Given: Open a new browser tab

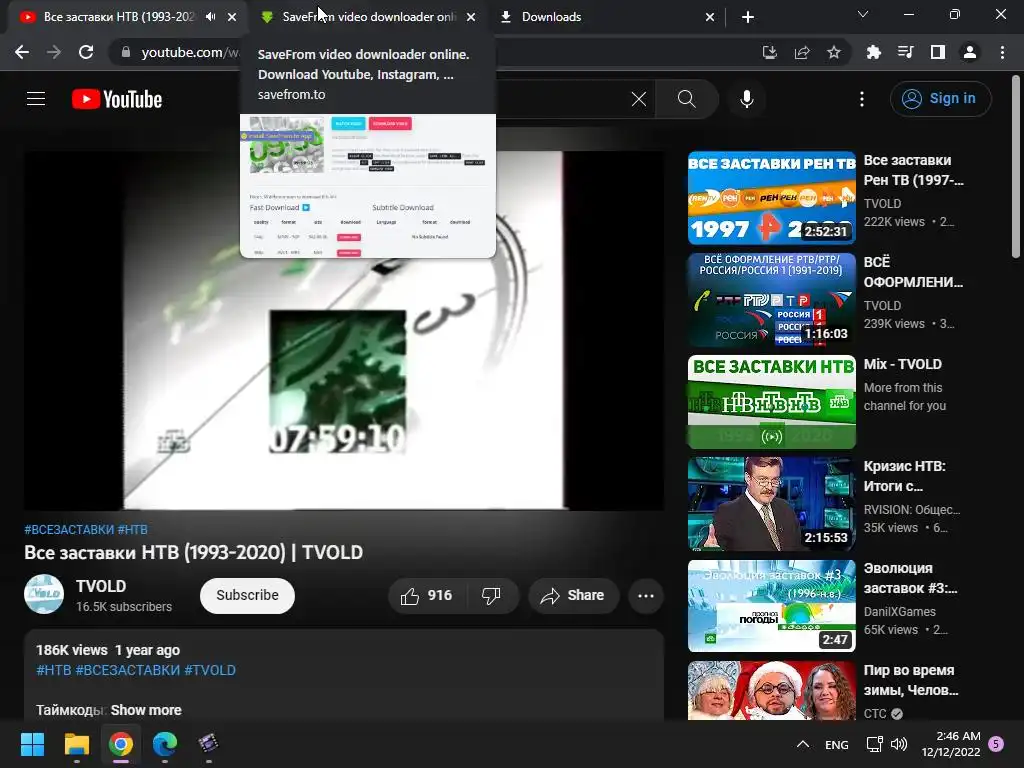Looking at the screenshot, I should [x=748, y=17].
